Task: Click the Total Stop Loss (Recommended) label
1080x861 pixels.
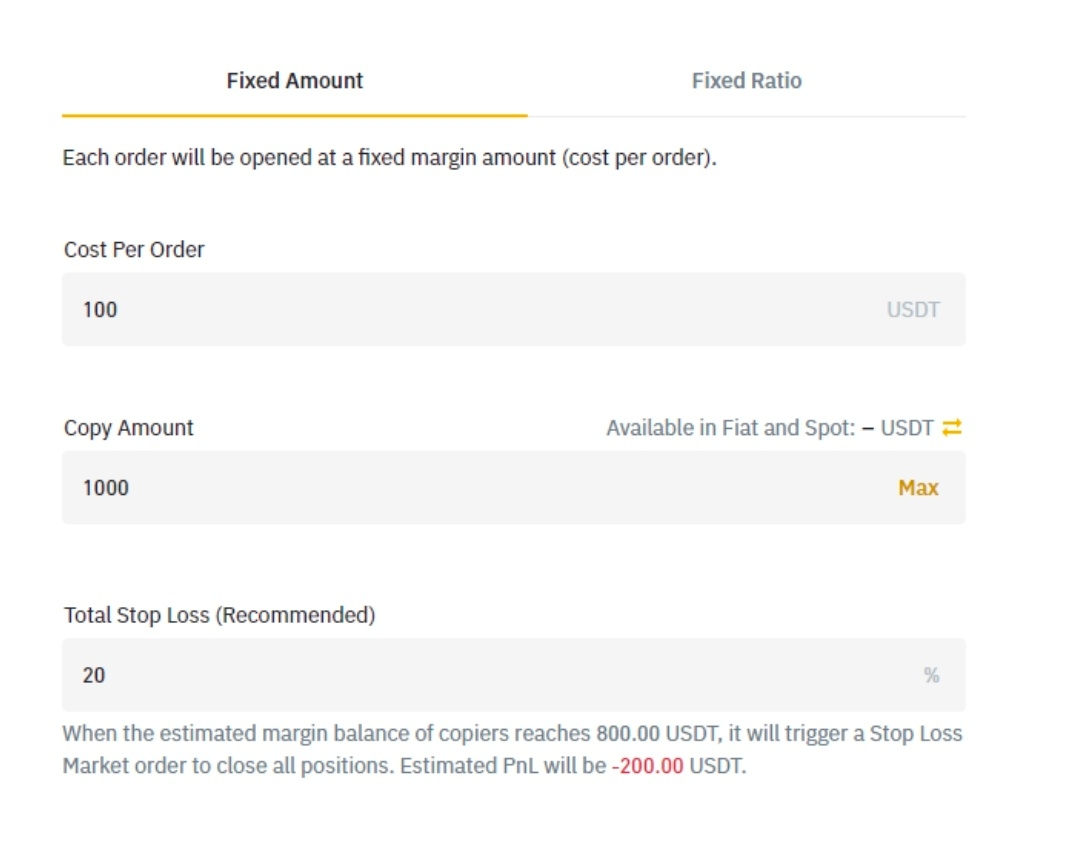Action: (x=220, y=615)
